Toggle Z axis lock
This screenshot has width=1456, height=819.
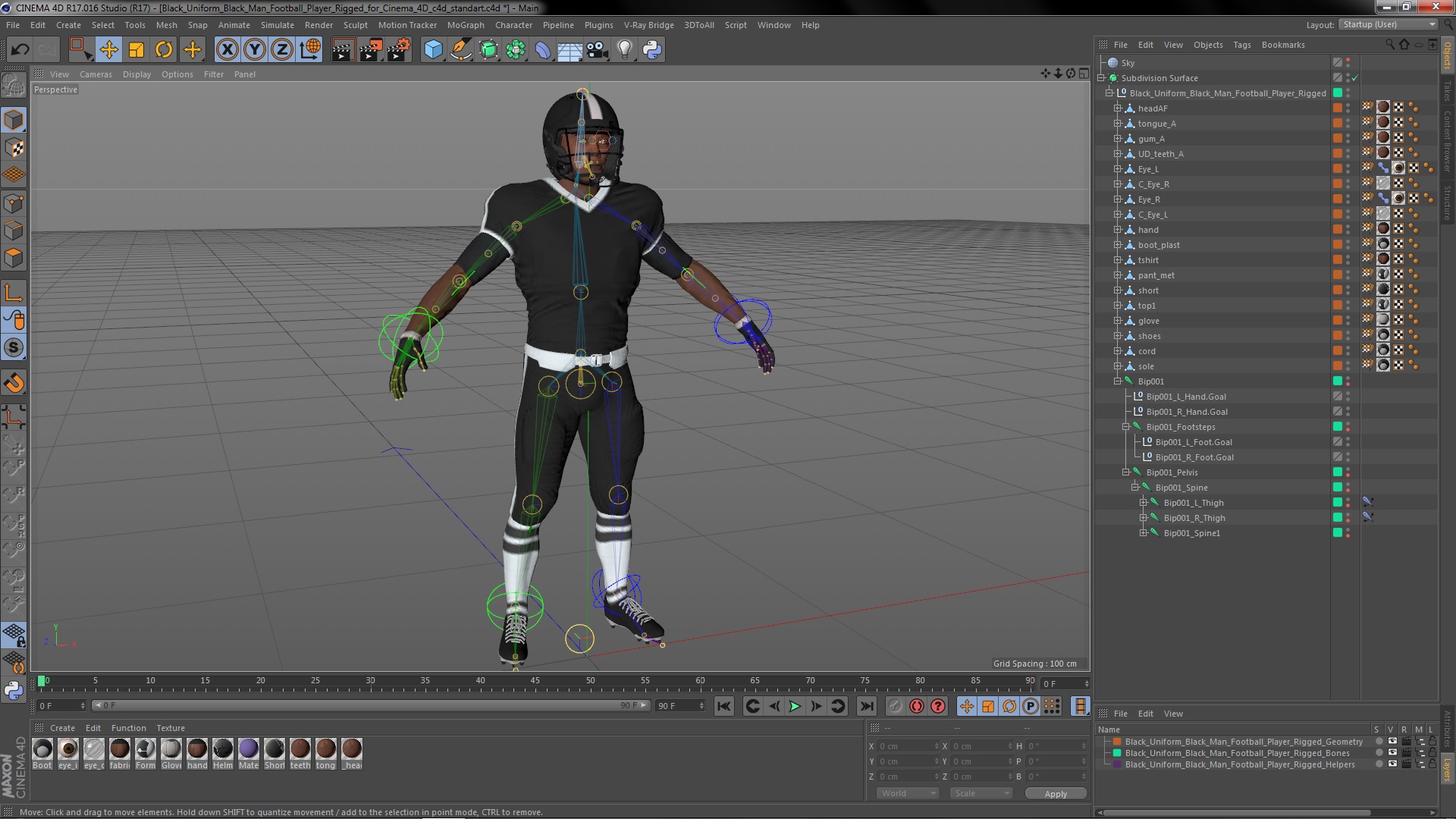(x=282, y=50)
